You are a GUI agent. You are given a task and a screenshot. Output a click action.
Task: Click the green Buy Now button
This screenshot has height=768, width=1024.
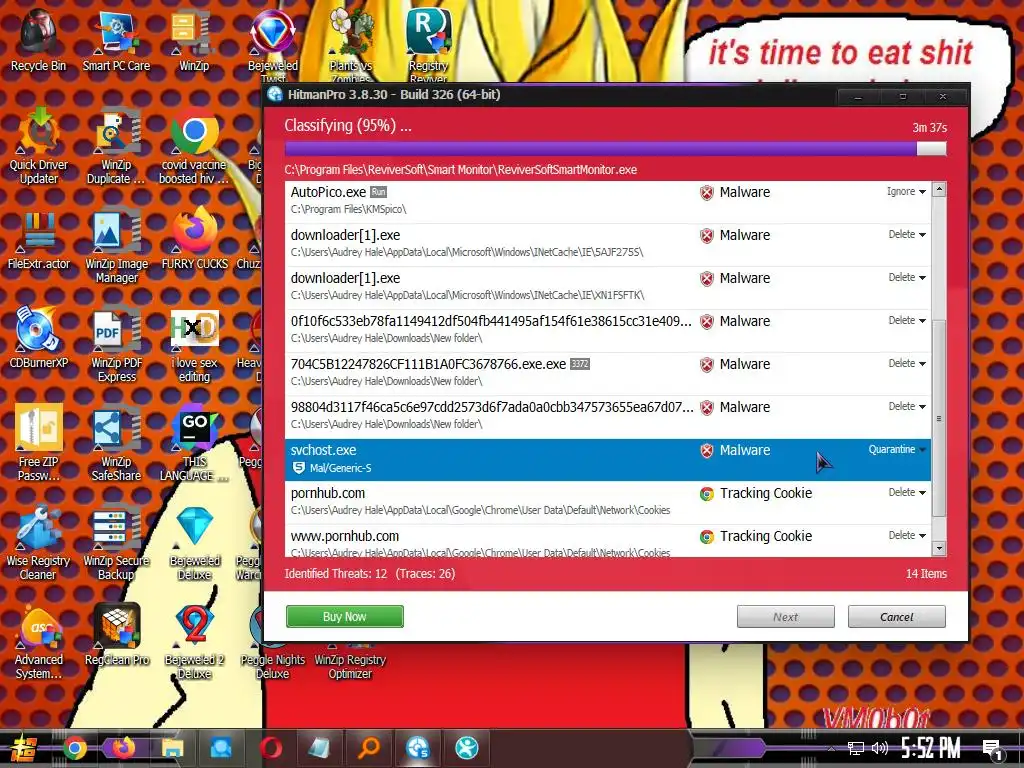(344, 616)
